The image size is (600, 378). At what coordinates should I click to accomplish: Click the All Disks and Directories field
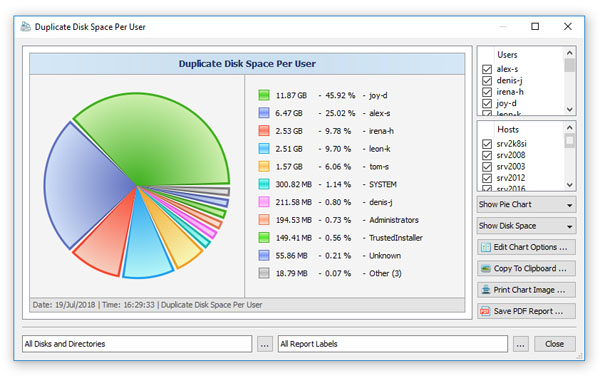137,344
